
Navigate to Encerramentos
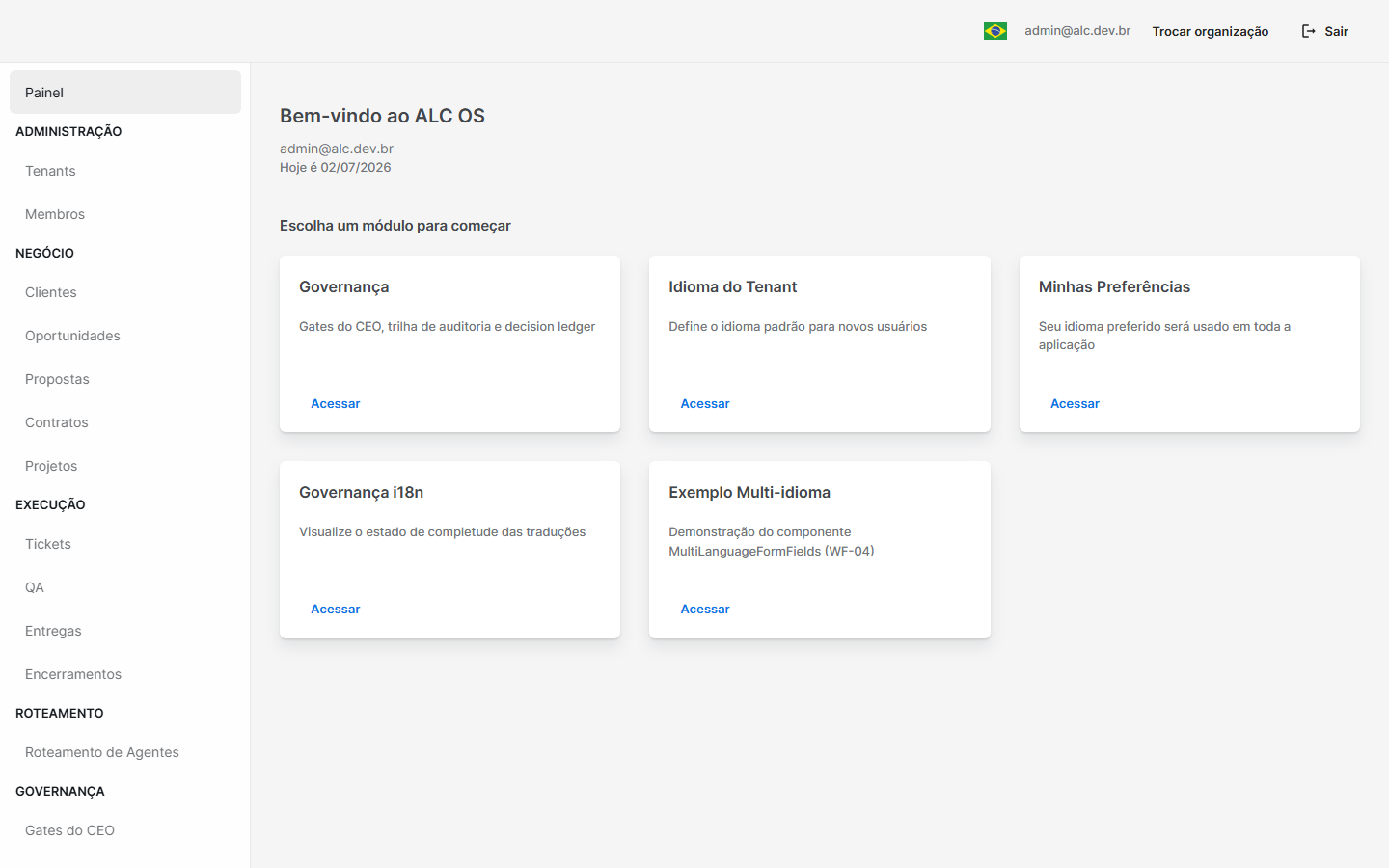point(125,674)
